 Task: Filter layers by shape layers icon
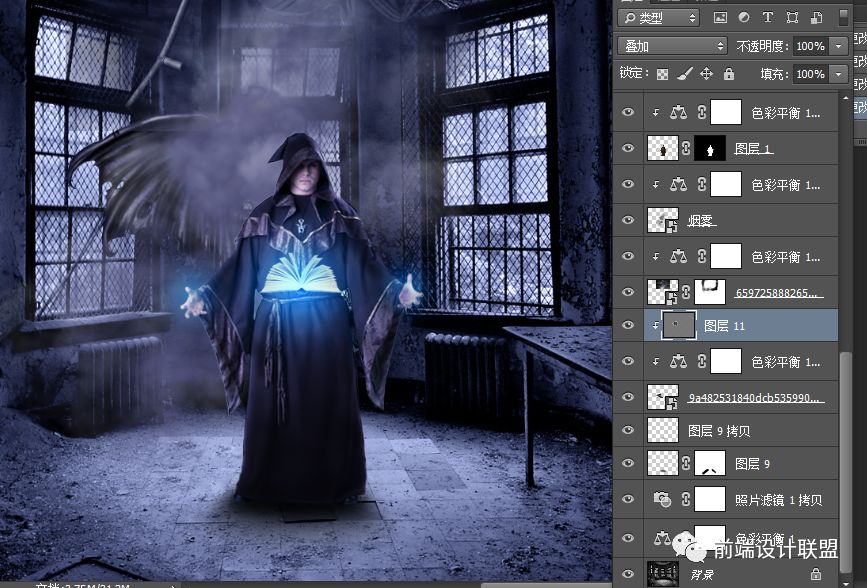(x=792, y=18)
